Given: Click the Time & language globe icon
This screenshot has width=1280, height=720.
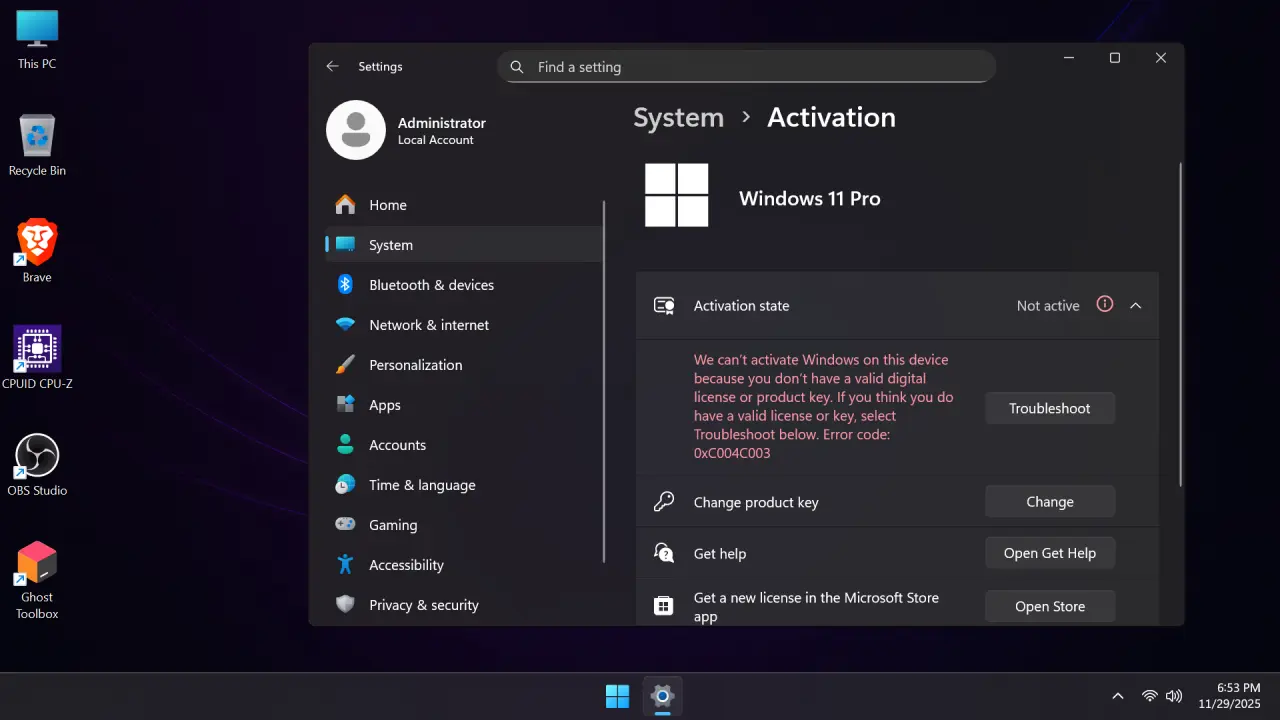Looking at the screenshot, I should coord(345,485).
